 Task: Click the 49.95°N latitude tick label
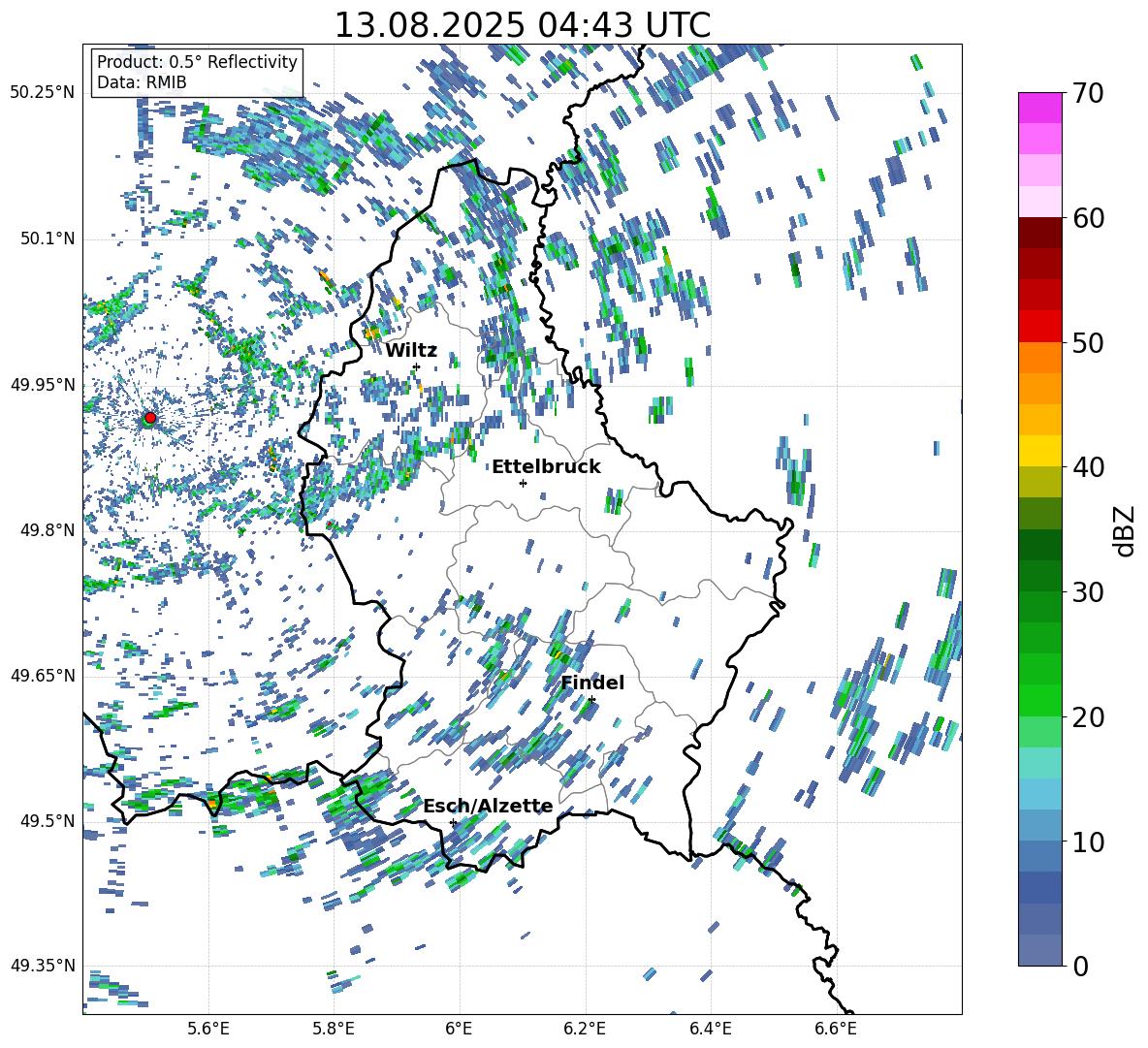pos(43,385)
